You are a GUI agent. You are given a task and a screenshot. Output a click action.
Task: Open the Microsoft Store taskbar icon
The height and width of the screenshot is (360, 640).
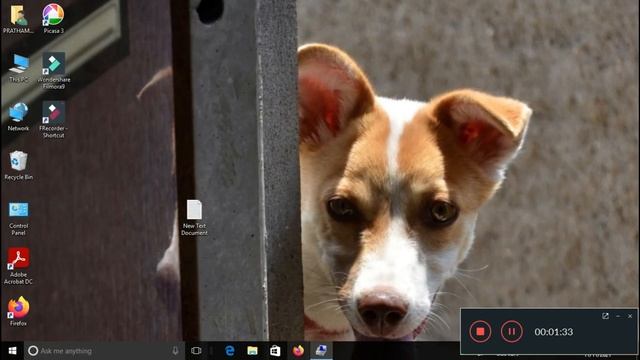276,351
